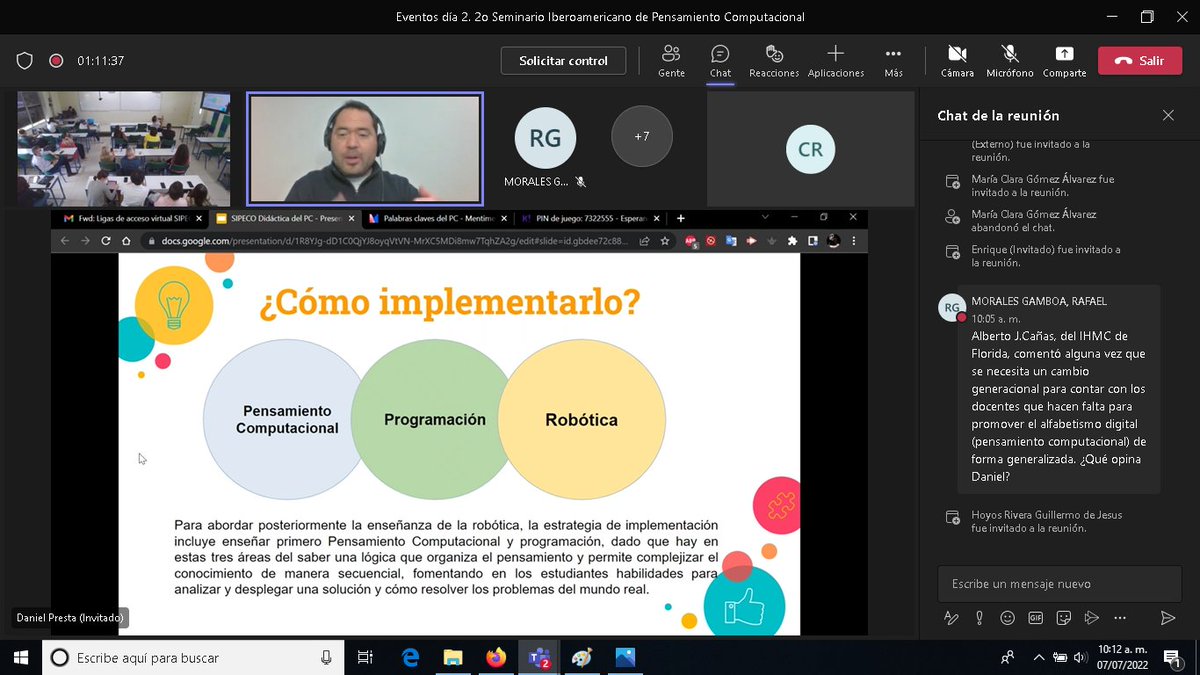Image resolution: width=1200 pixels, height=675 pixels.
Task: Select the presenter's webcam video tile
Action: click(365, 149)
